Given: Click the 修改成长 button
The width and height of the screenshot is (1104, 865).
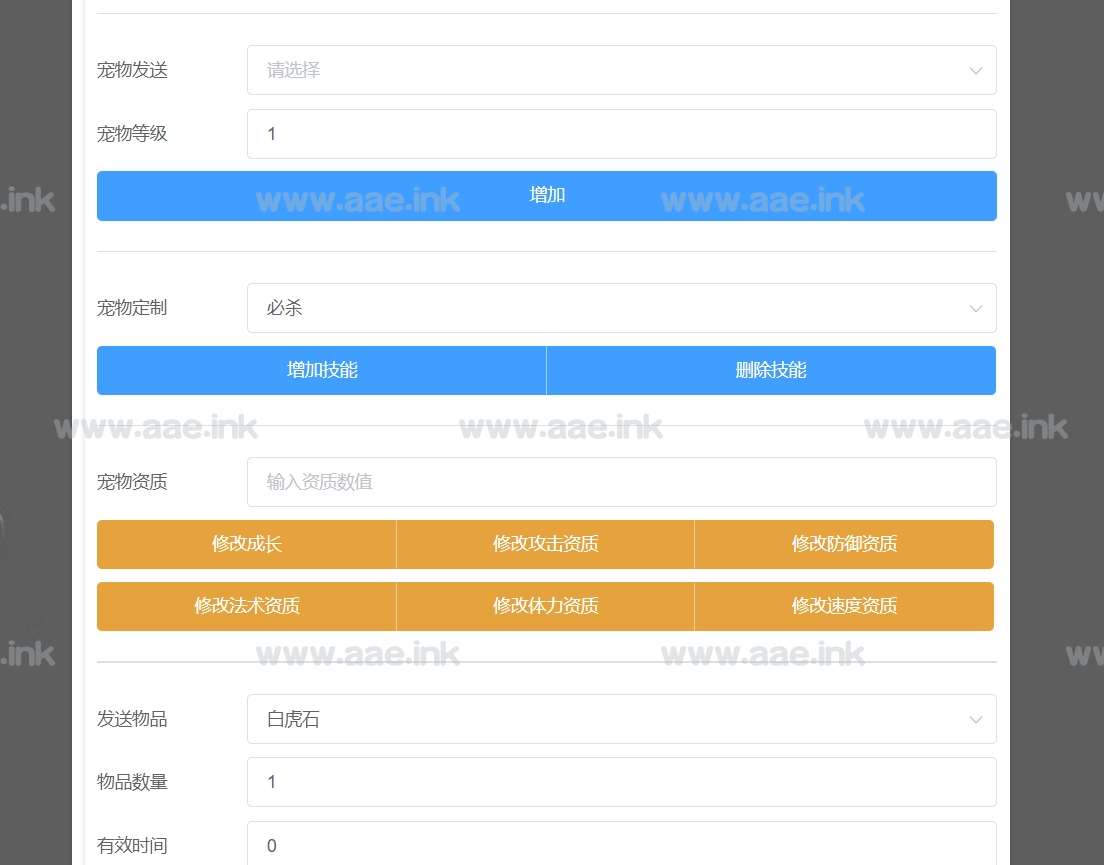Looking at the screenshot, I should point(247,544).
